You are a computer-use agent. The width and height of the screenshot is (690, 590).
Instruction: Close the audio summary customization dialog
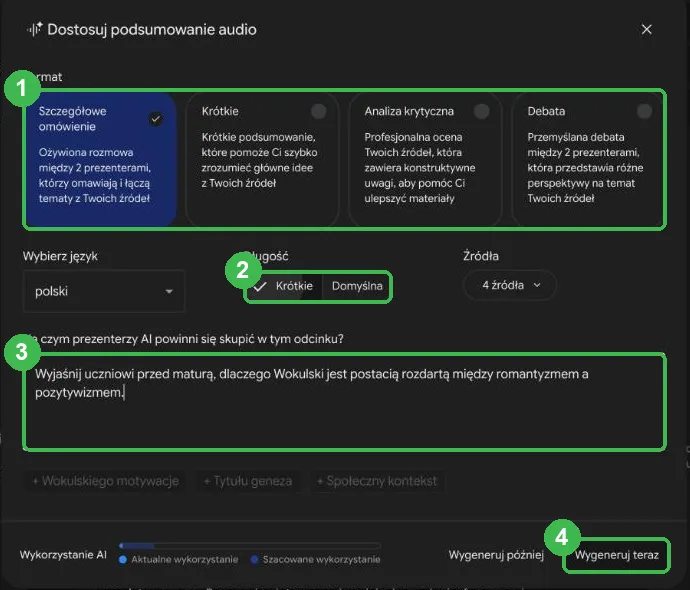point(646,29)
